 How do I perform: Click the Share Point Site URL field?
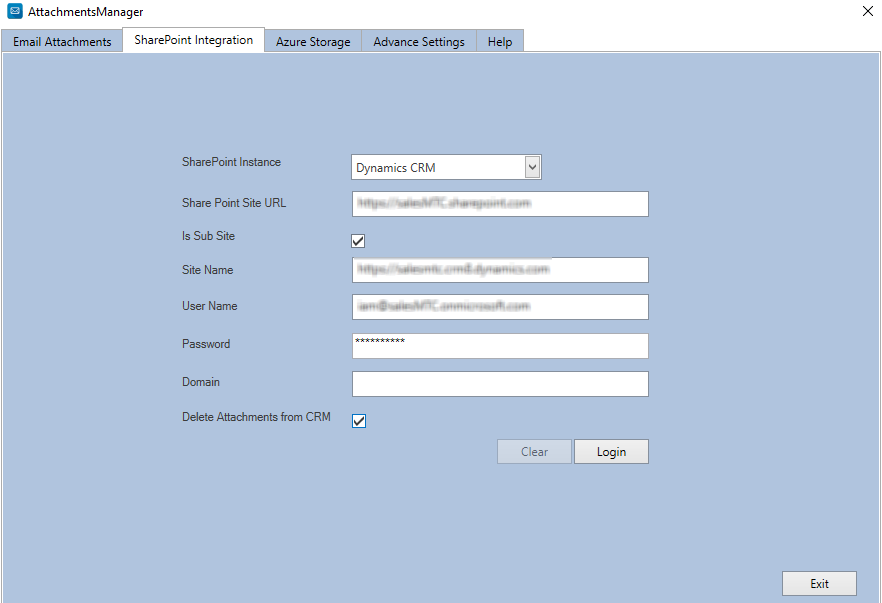coord(500,204)
